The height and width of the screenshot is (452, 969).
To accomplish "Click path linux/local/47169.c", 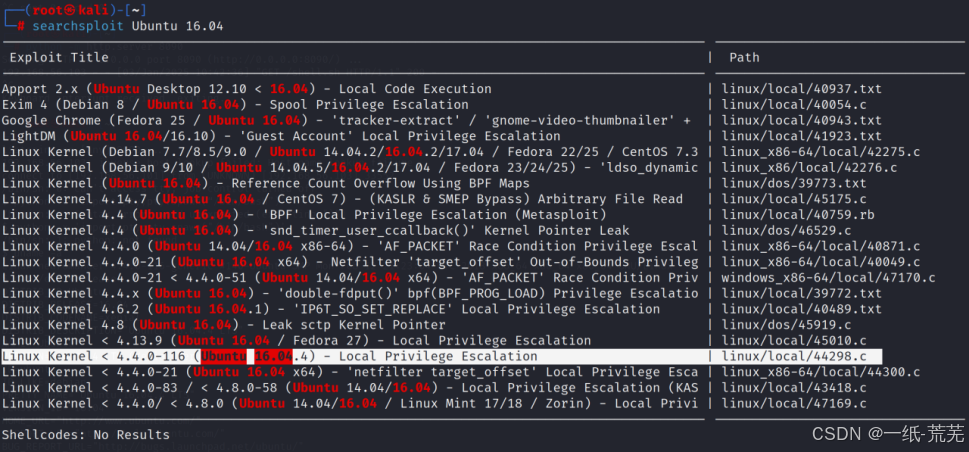I will [x=794, y=404].
